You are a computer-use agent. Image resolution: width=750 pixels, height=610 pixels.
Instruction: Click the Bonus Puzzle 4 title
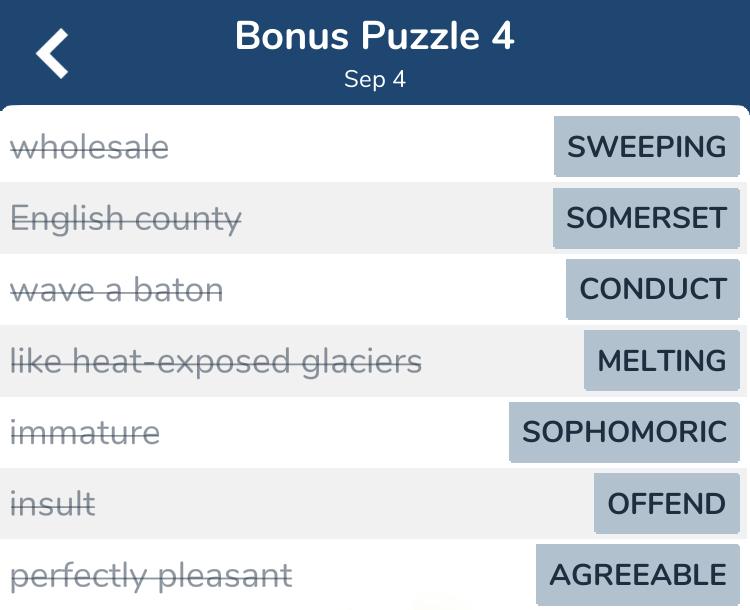[x=375, y=36]
